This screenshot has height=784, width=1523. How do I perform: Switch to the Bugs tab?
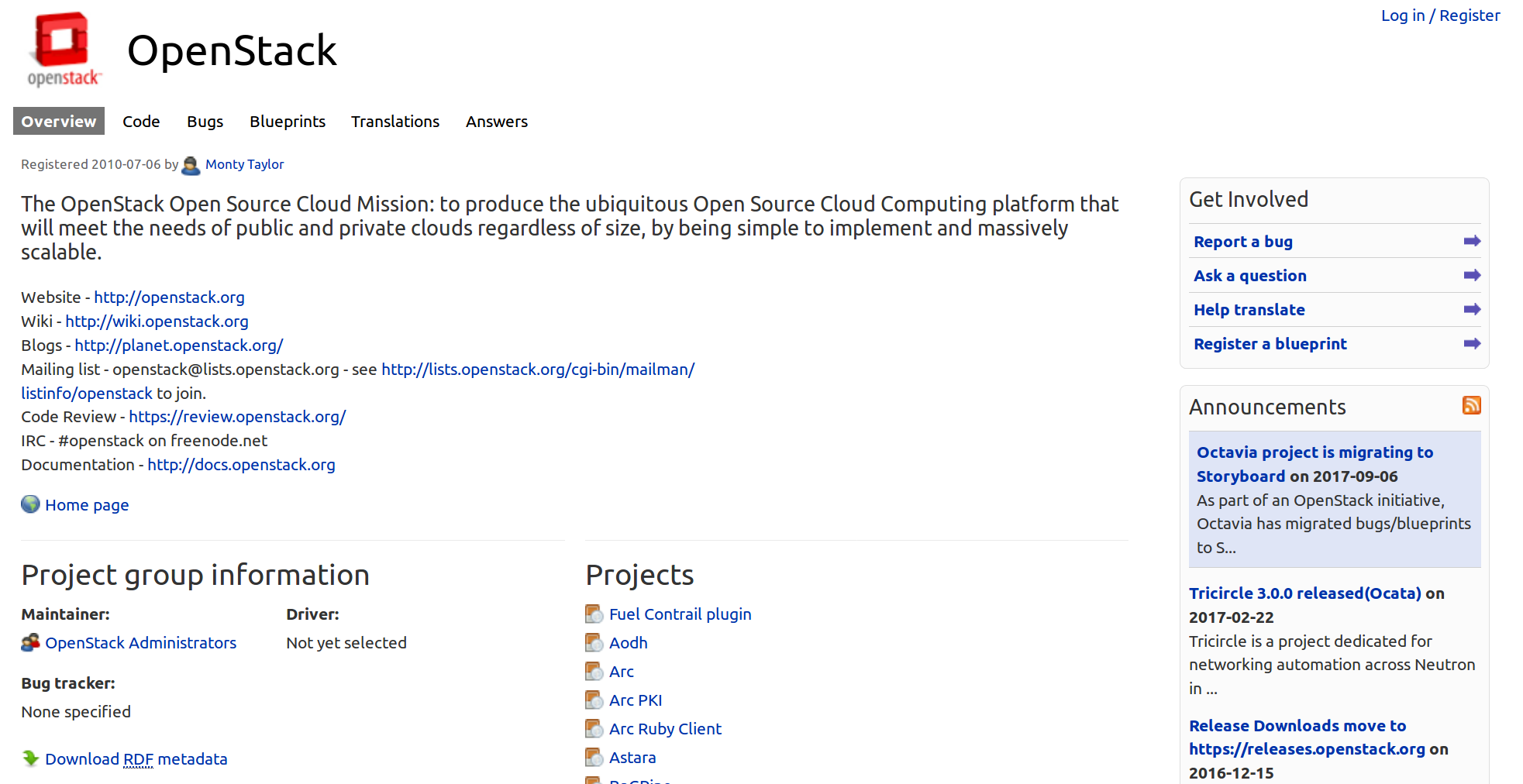click(x=205, y=122)
